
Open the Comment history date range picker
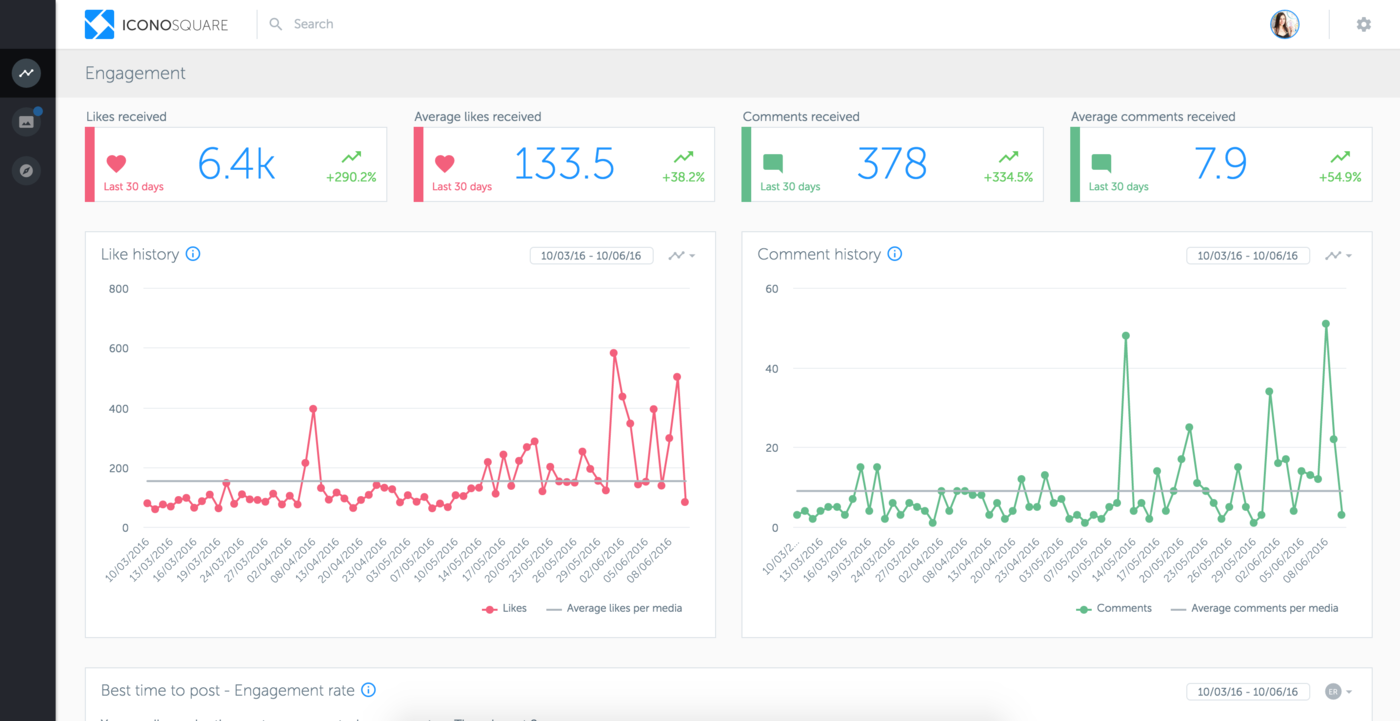point(1248,256)
